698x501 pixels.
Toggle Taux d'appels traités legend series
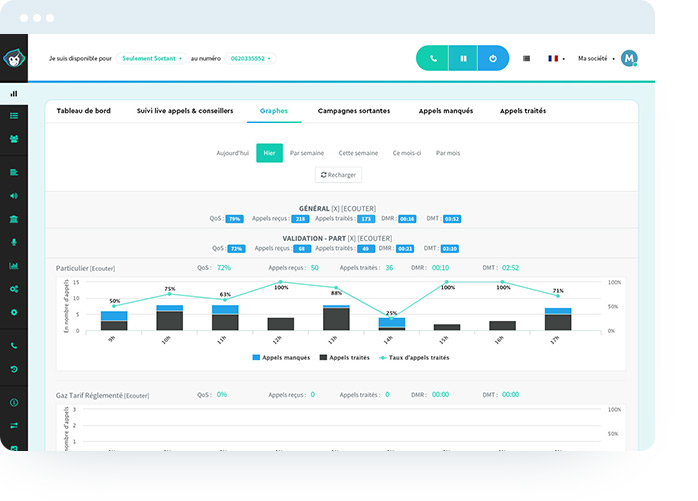click(414, 358)
